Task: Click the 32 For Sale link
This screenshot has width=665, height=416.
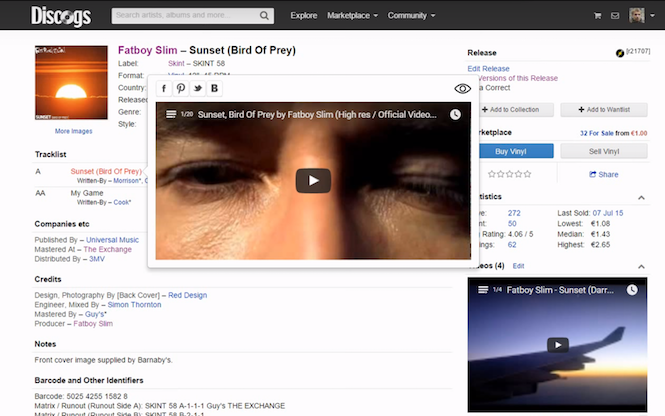Action: coord(596,133)
